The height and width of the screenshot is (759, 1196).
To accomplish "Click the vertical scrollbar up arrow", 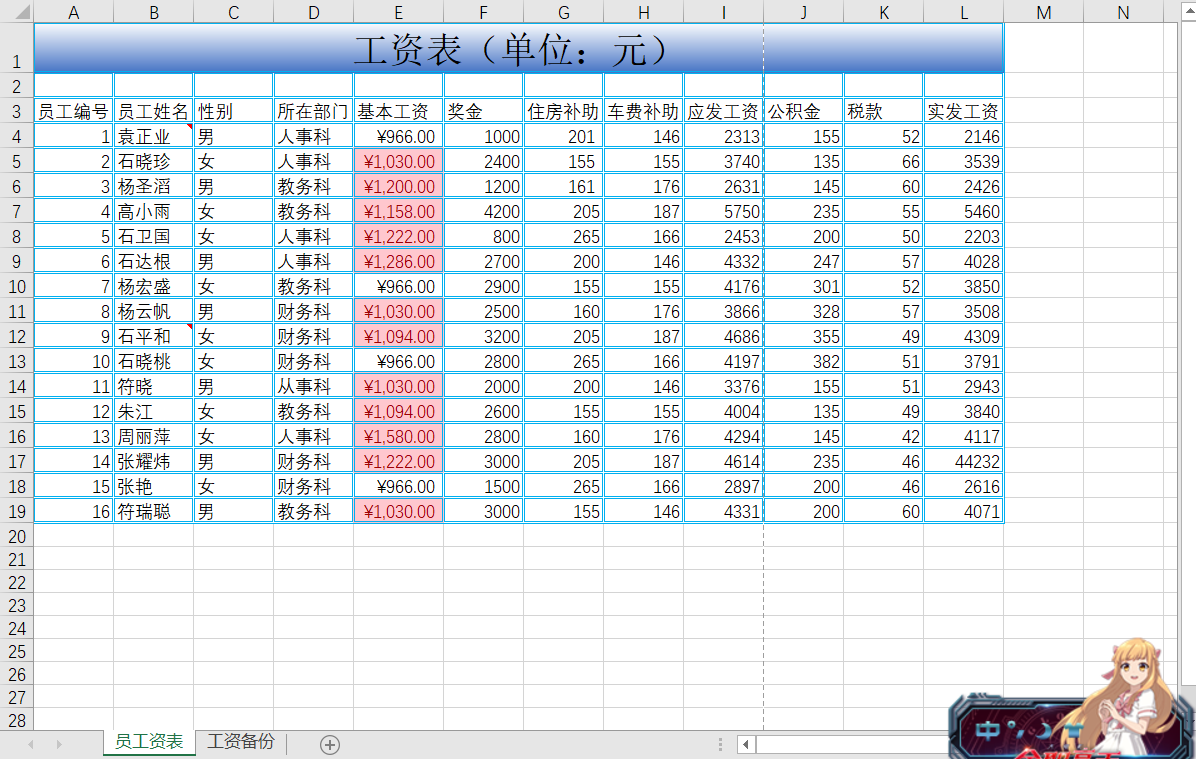I will coord(1188,11).
